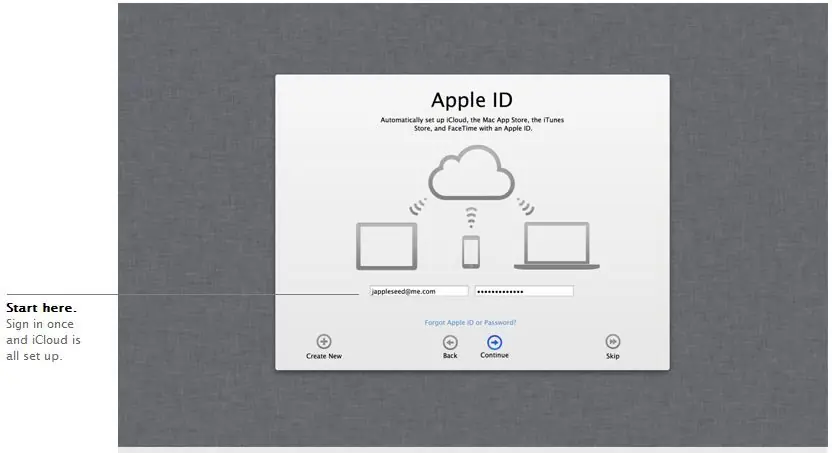832x453 pixels.
Task: Click the Apple ID heading
Action: (472, 100)
